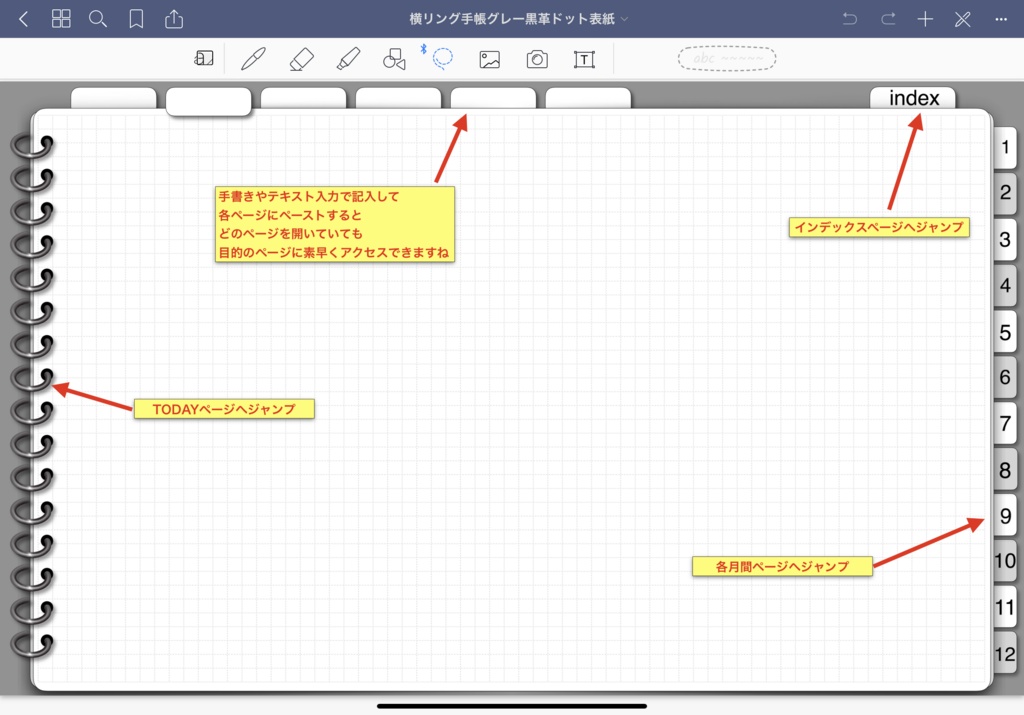Select the Lasso selection tool
Viewport: 1024px width, 715px height.
(x=441, y=58)
